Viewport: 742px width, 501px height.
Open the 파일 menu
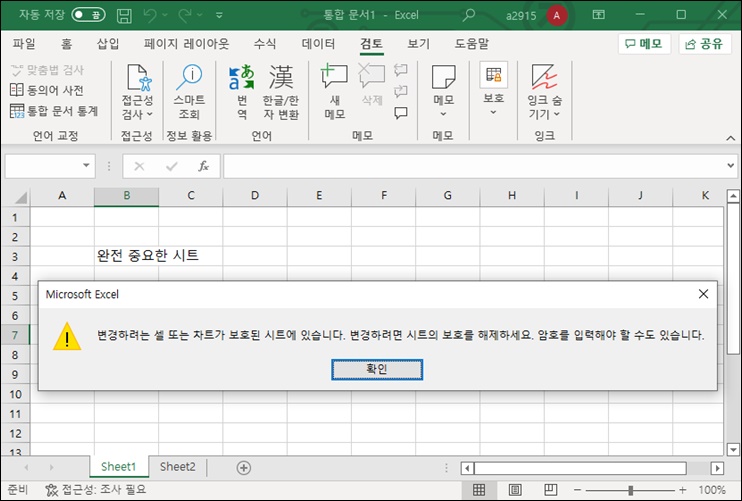(x=24, y=44)
